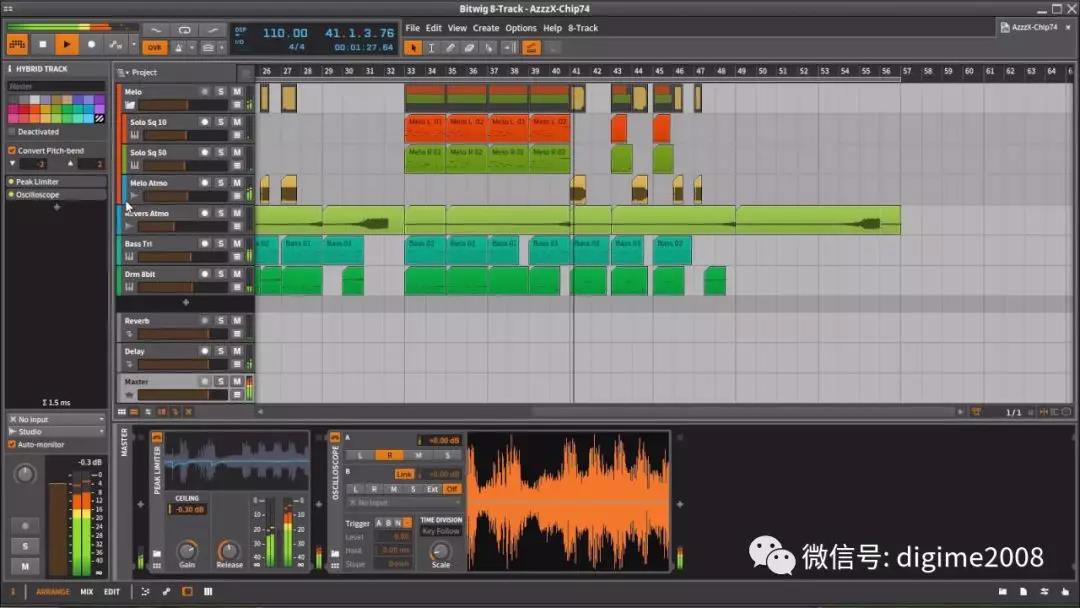Image resolution: width=1080 pixels, height=608 pixels.
Task: Switch to the EDIT view
Action: click(x=112, y=591)
